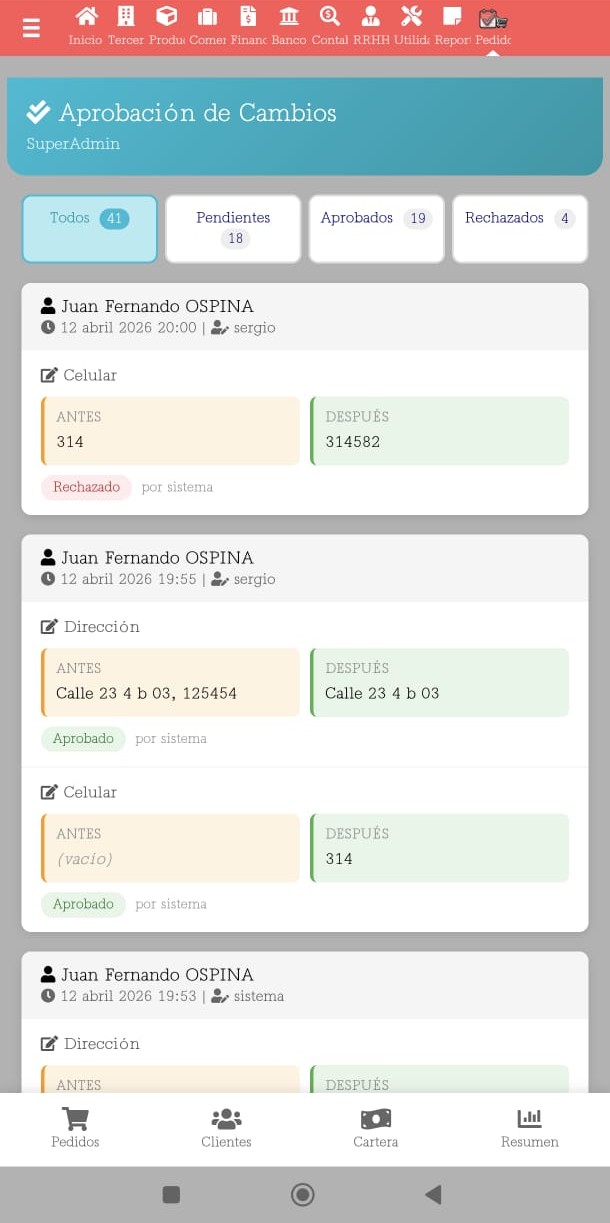Open Utilidades tools icon
The height and width of the screenshot is (1223, 610).
pyautogui.click(x=411, y=17)
